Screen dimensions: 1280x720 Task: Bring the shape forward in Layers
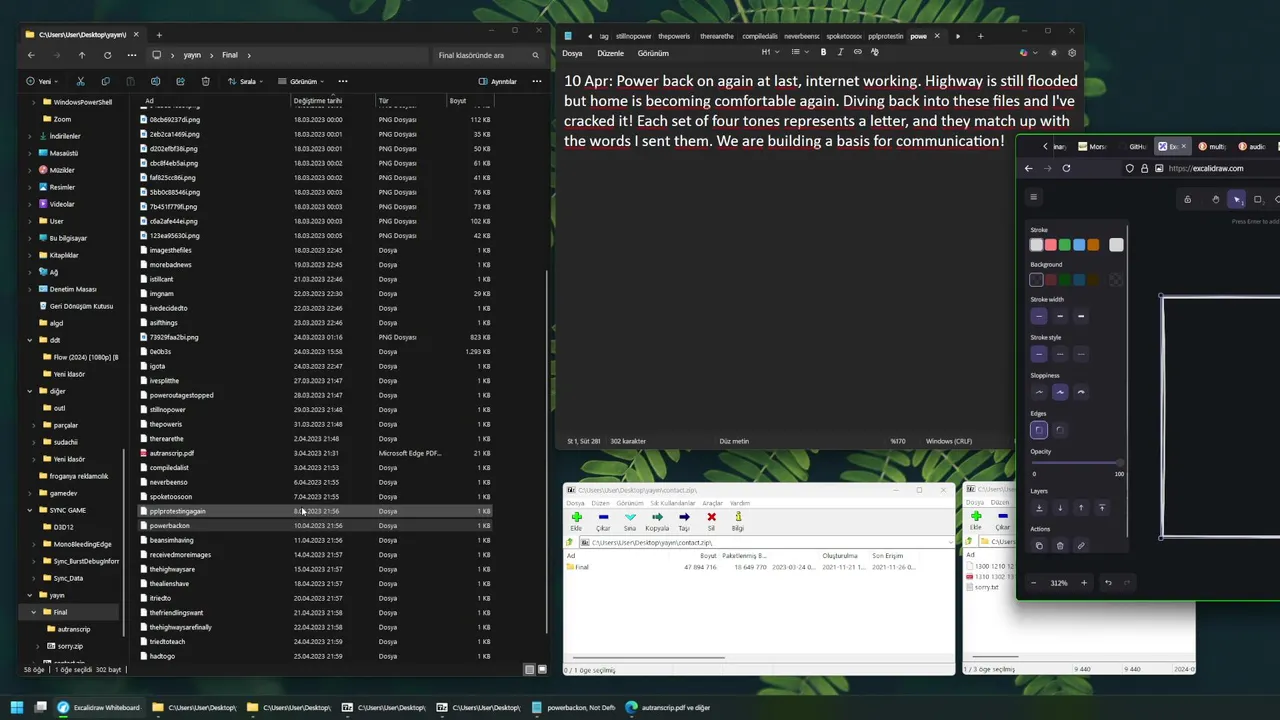click(1081, 508)
